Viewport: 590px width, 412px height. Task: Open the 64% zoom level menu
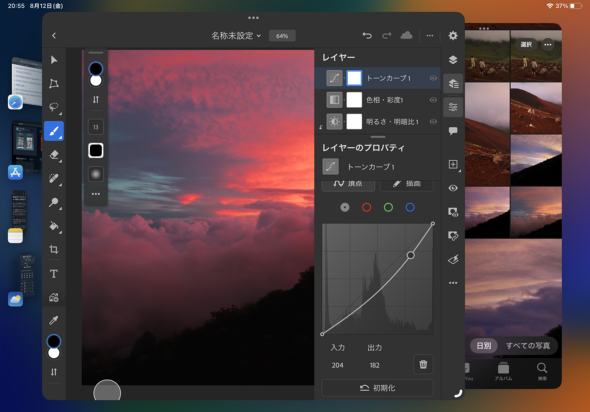tap(282, 36)
